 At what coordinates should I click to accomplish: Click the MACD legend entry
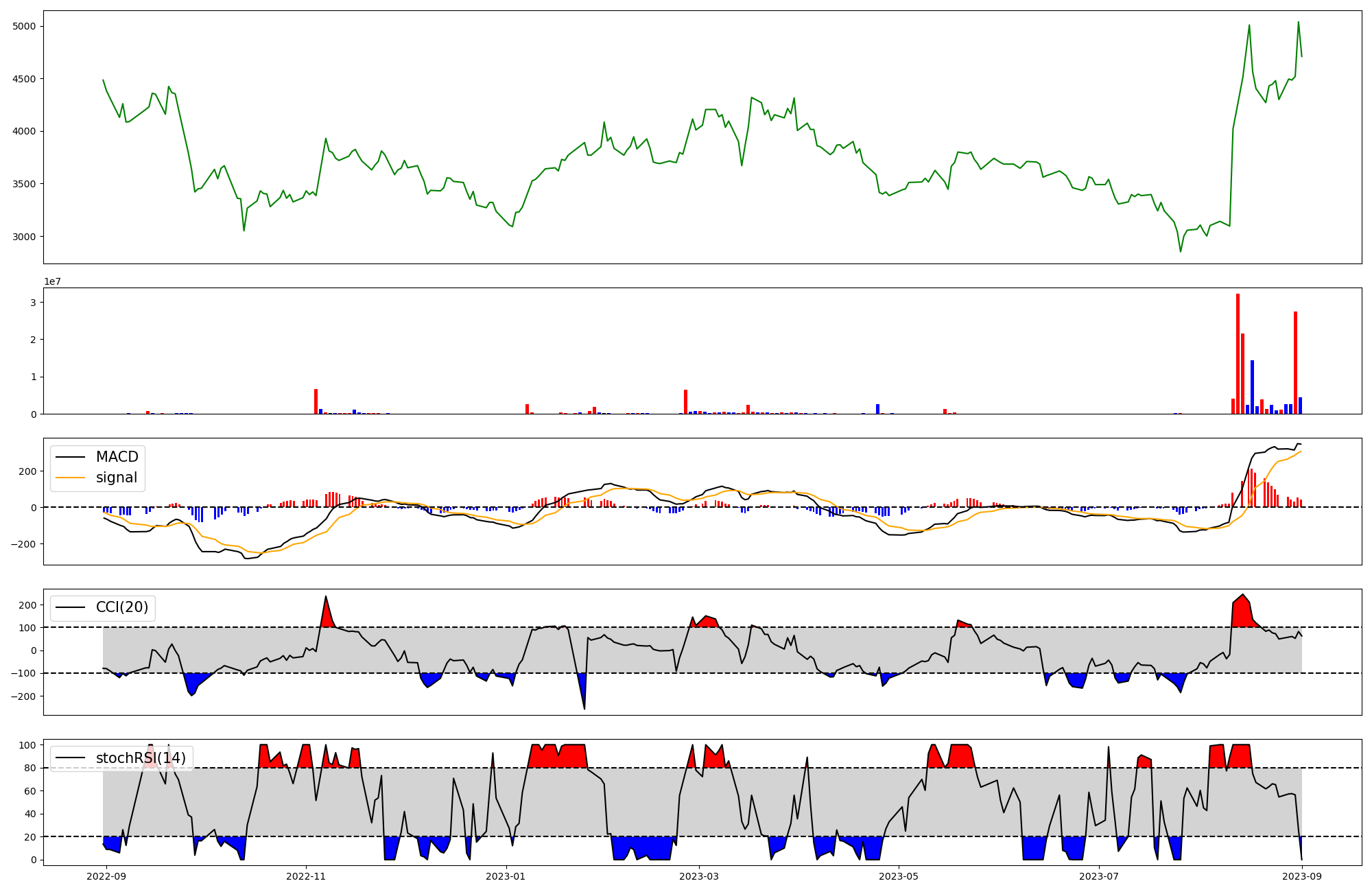click(117, 457)
